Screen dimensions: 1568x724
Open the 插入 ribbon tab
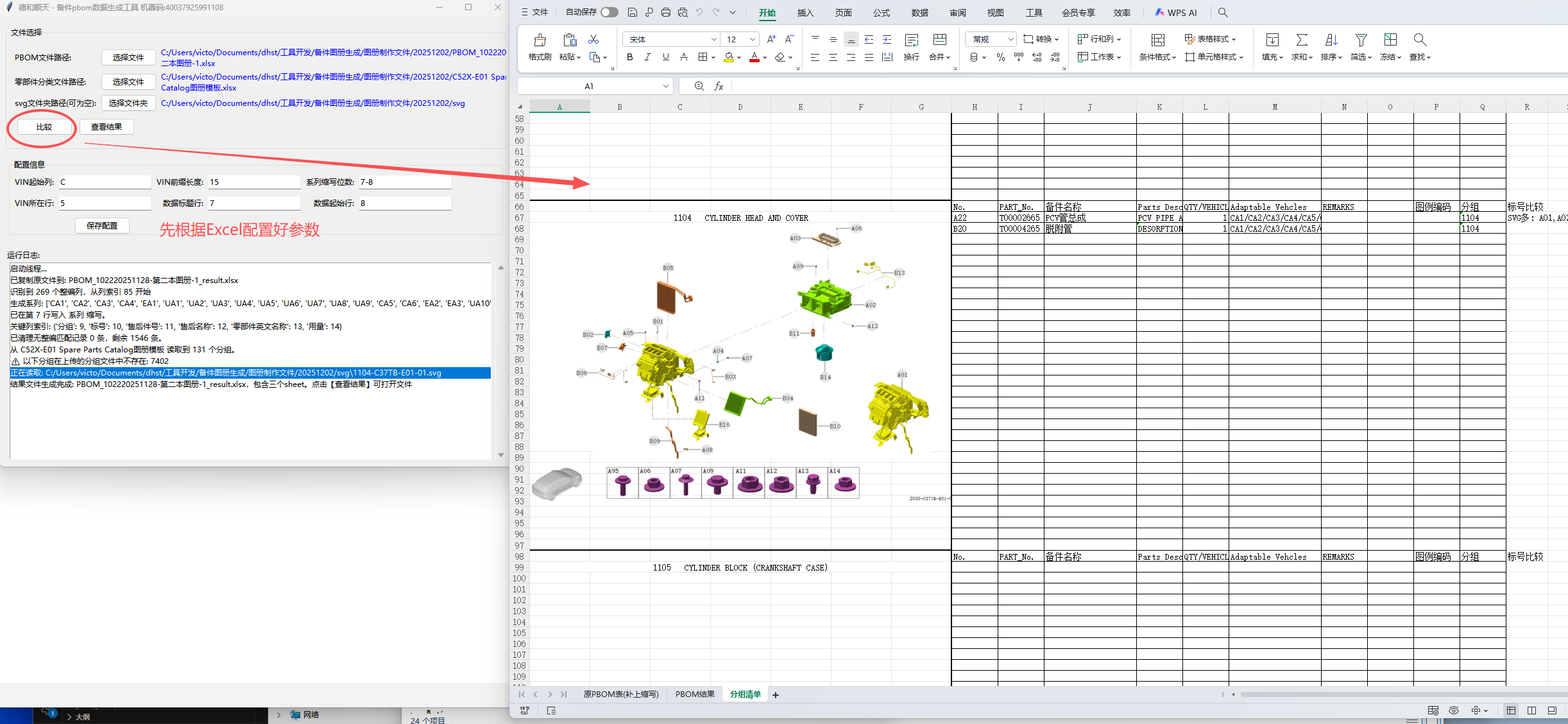(x=805, y=13)
